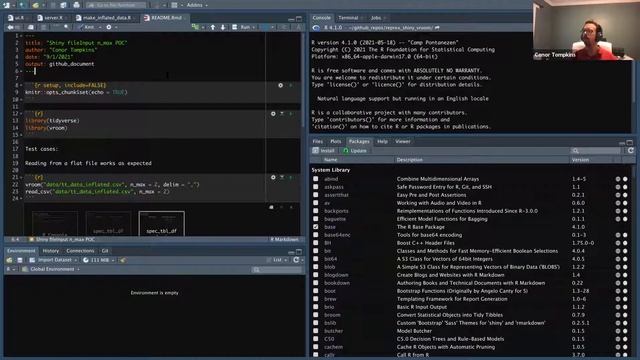Click the Install packages button
This screenshot has height=360, width=640.
[324, 151]
